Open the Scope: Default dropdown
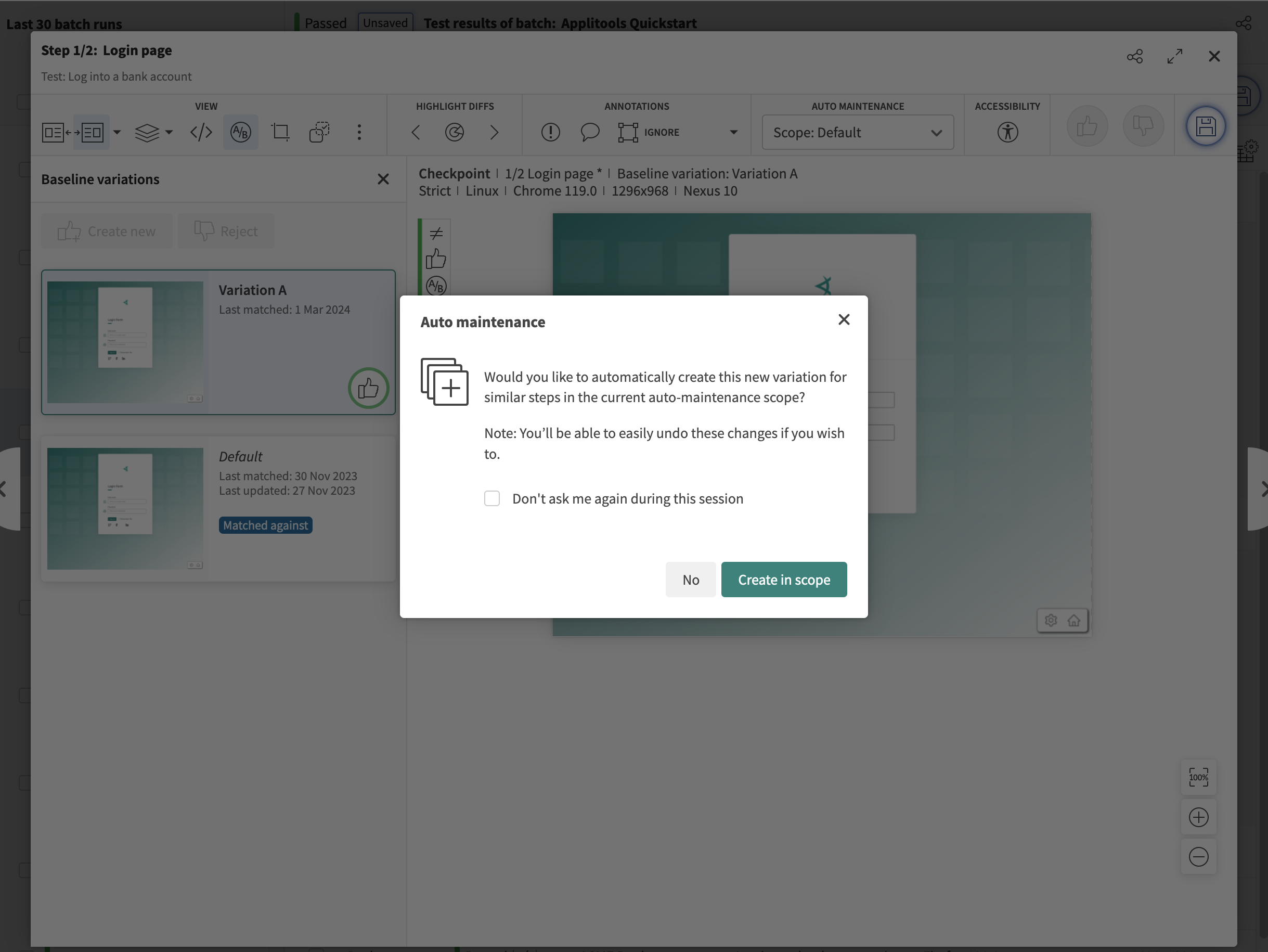Image resolution: width=1268 pixels, height=952 pixels. 858,133
